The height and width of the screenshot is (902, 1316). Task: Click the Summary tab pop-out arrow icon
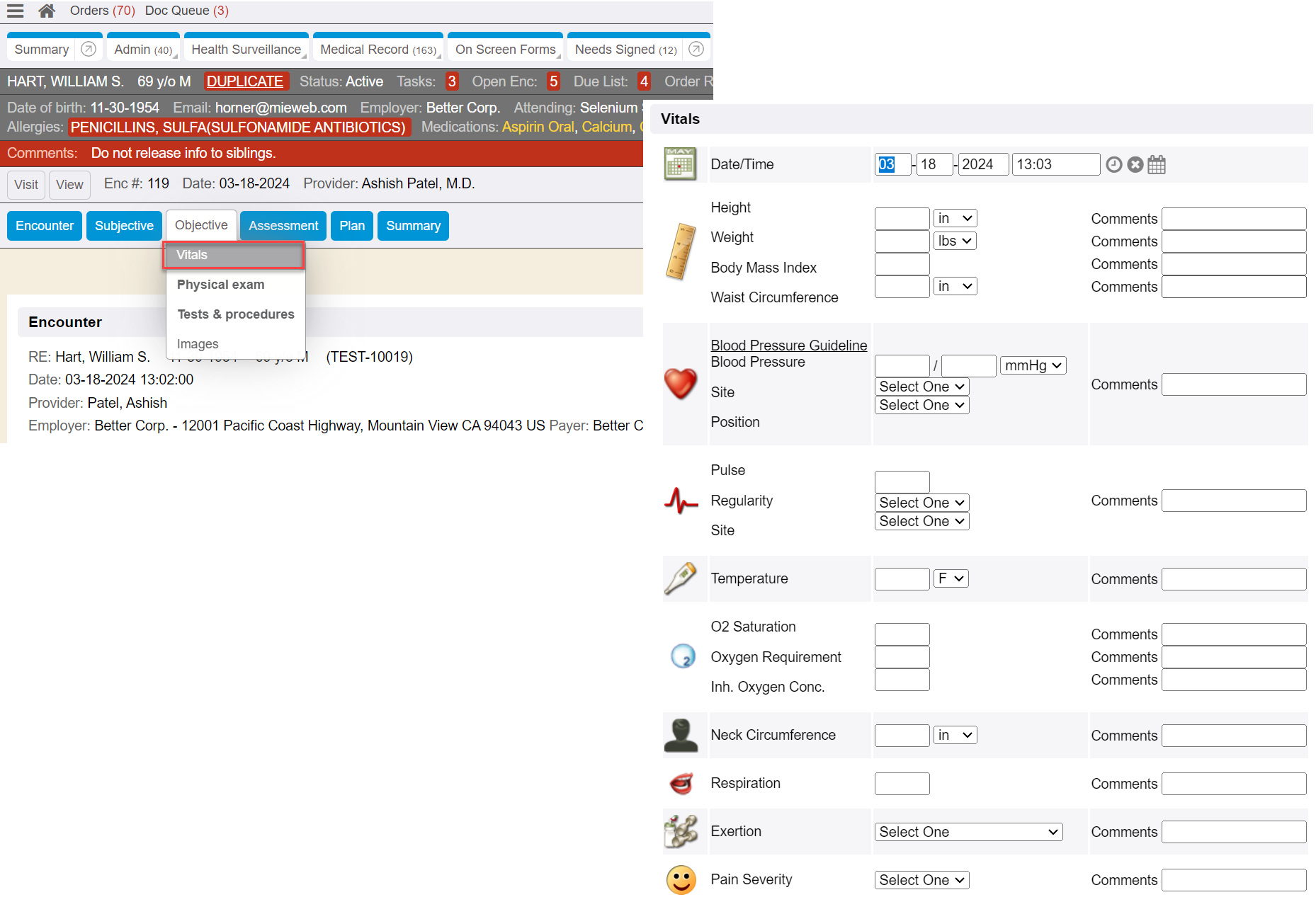click(89, 49)
